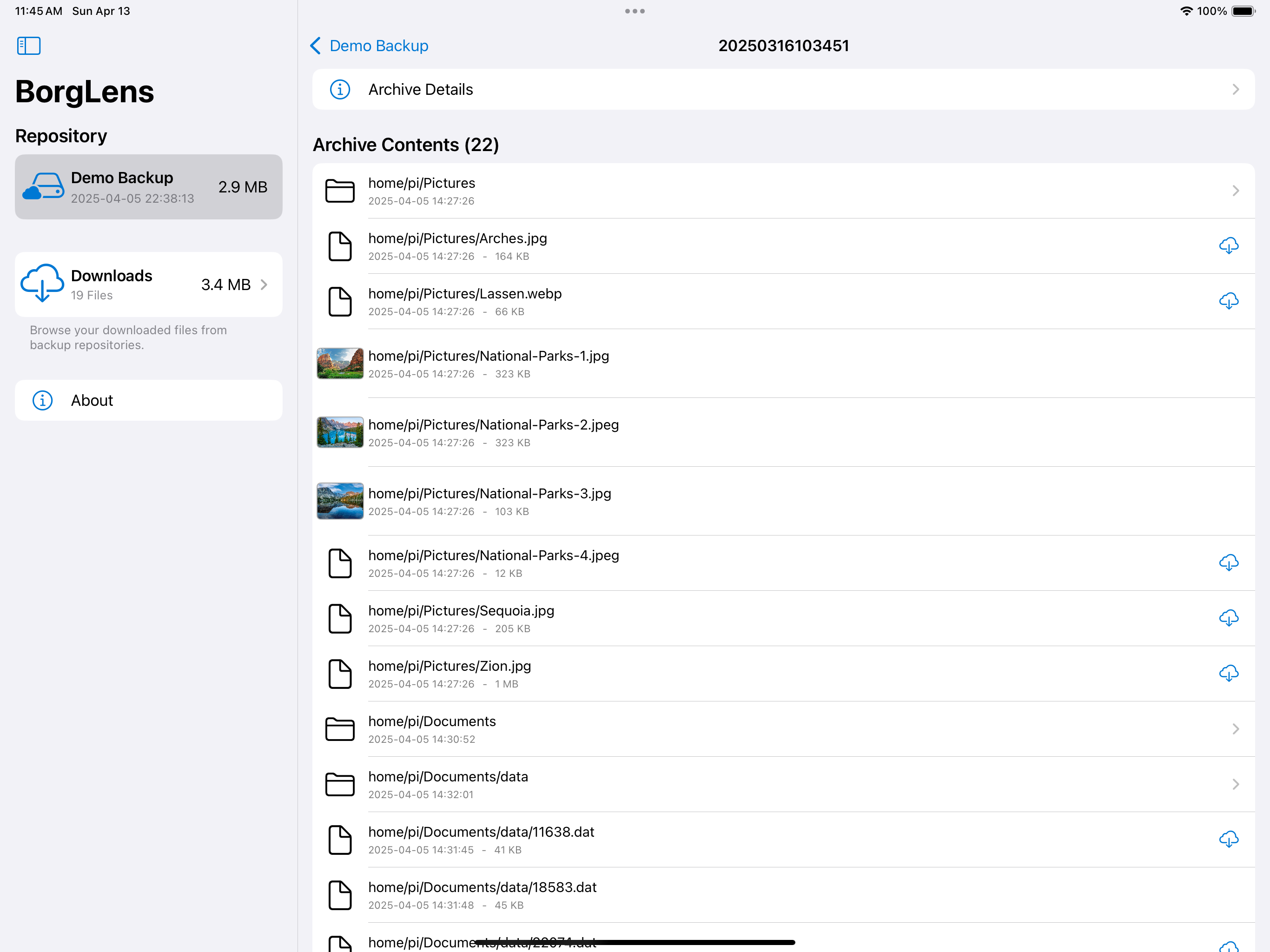The image size is (1270, 952).
Task: Open the National-Parks-3.jpg thumbnail
Action: pyautogui.click(x=340, y=501)
